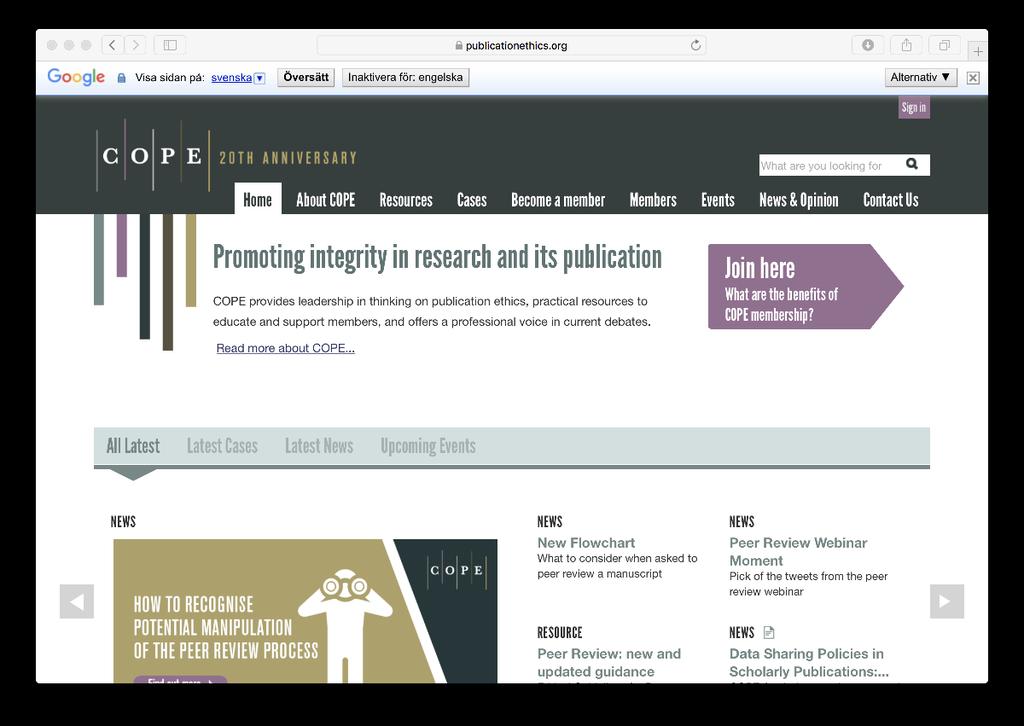The height and width of the screenshot is (726, 1024).
Task: Open the Resources menu
Action: [406, 200]
